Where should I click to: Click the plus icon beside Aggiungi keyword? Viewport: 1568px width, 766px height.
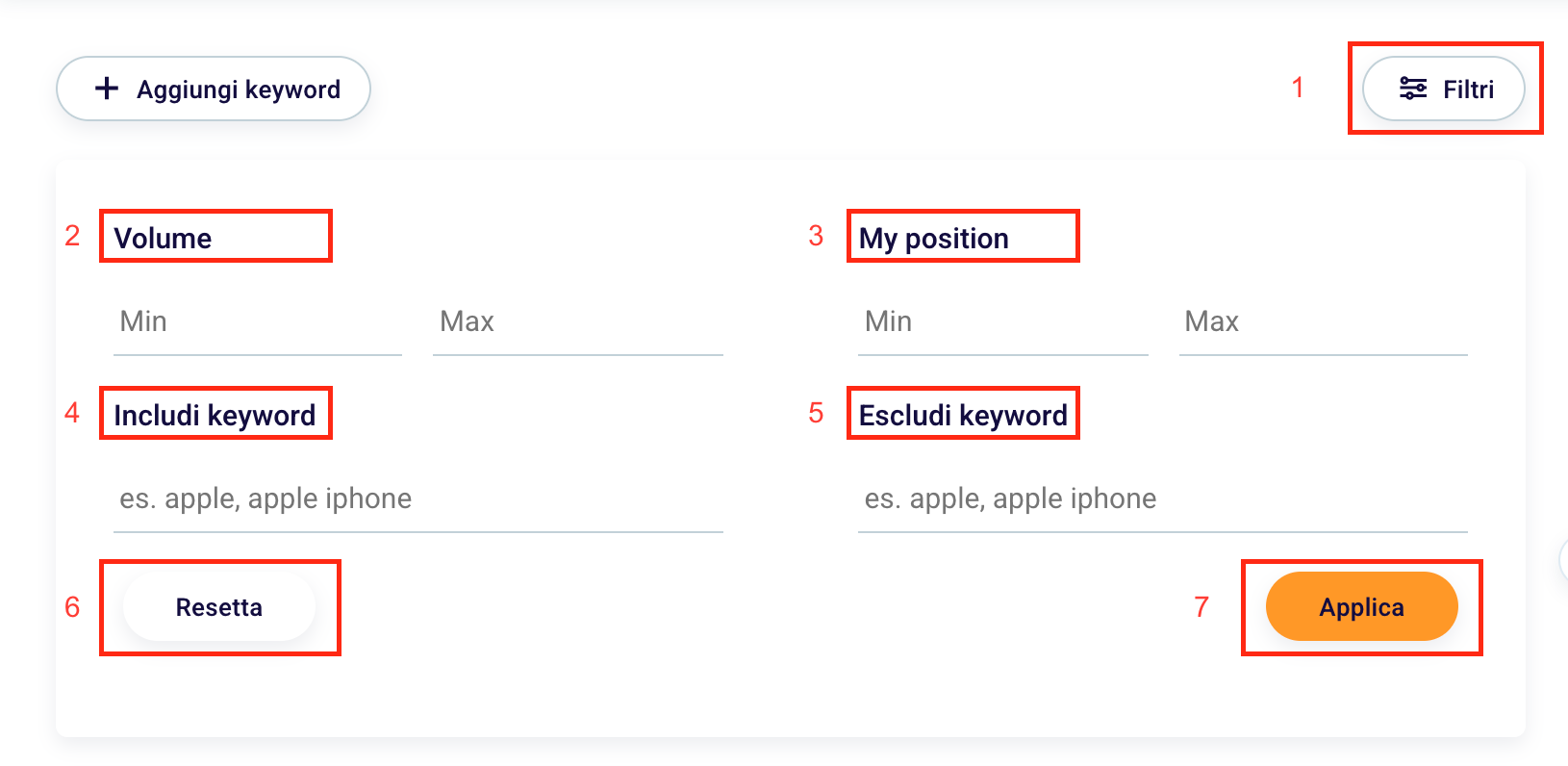pyautogui.click(x=107, y=89)
